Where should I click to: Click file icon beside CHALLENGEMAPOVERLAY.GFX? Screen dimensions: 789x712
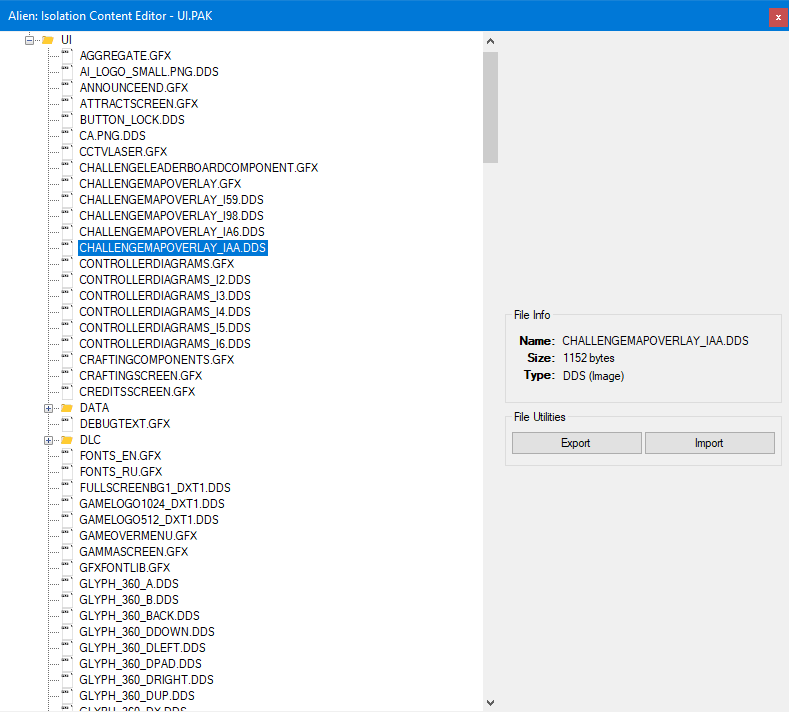(x=67, y=184)
